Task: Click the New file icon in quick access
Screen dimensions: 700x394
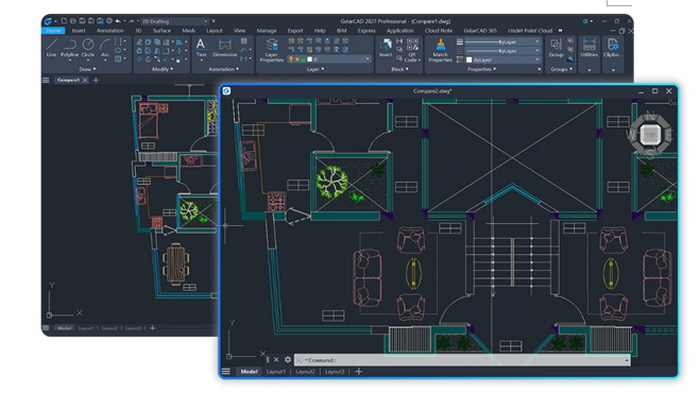Action: click(64, 21)
